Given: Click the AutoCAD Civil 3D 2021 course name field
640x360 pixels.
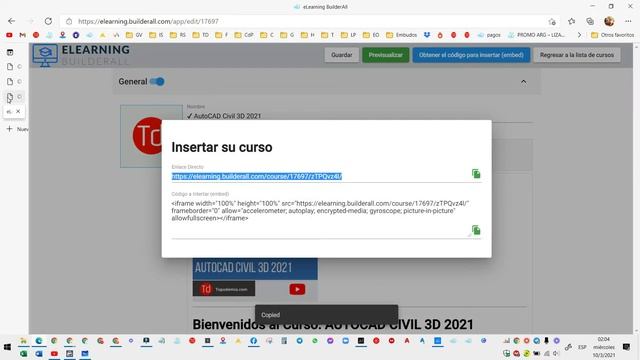Looking at the screenshot, I should point(359,116).
